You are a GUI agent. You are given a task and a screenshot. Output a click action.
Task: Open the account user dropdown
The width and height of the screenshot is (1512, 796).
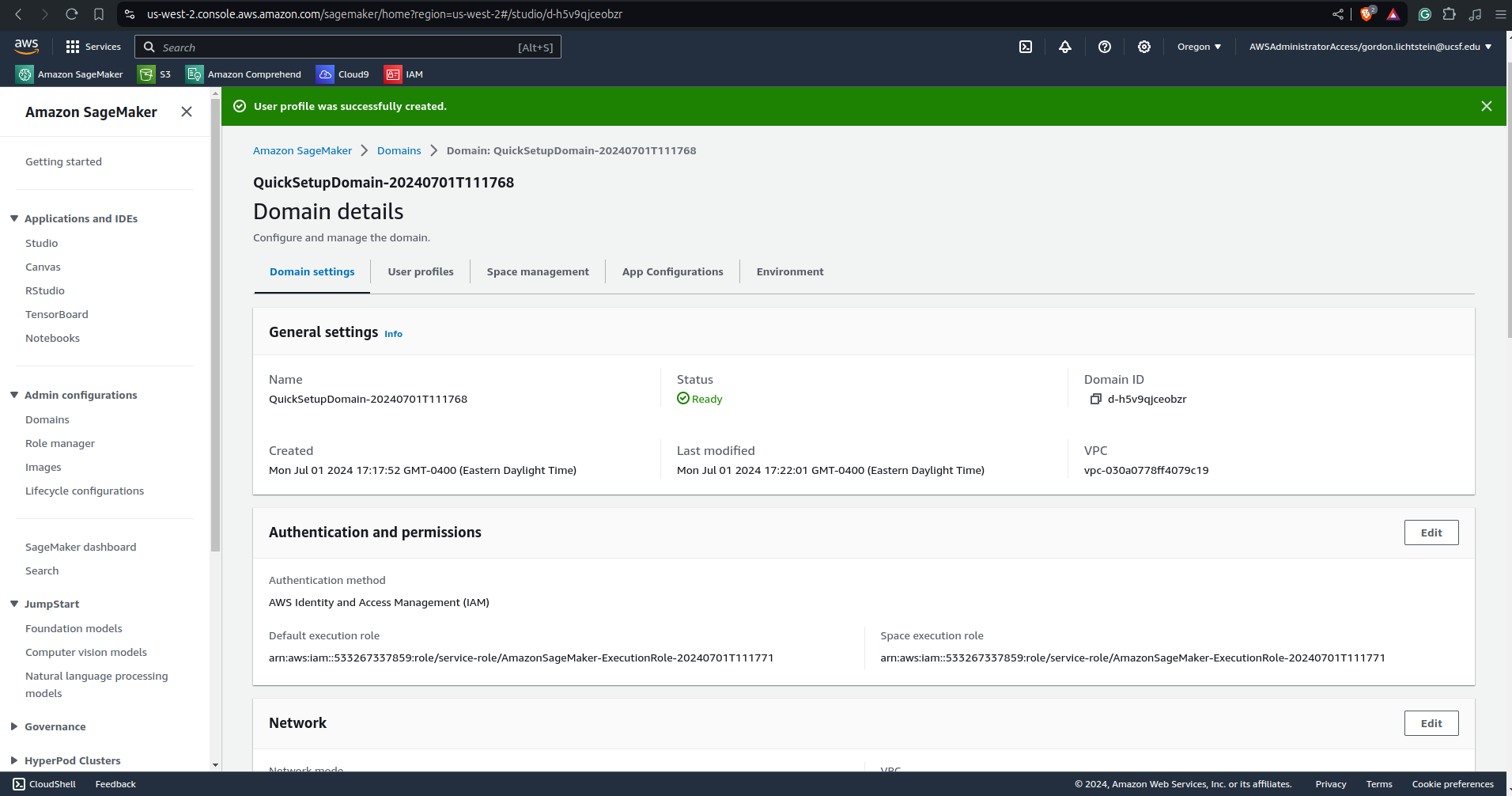[1370, 47]
